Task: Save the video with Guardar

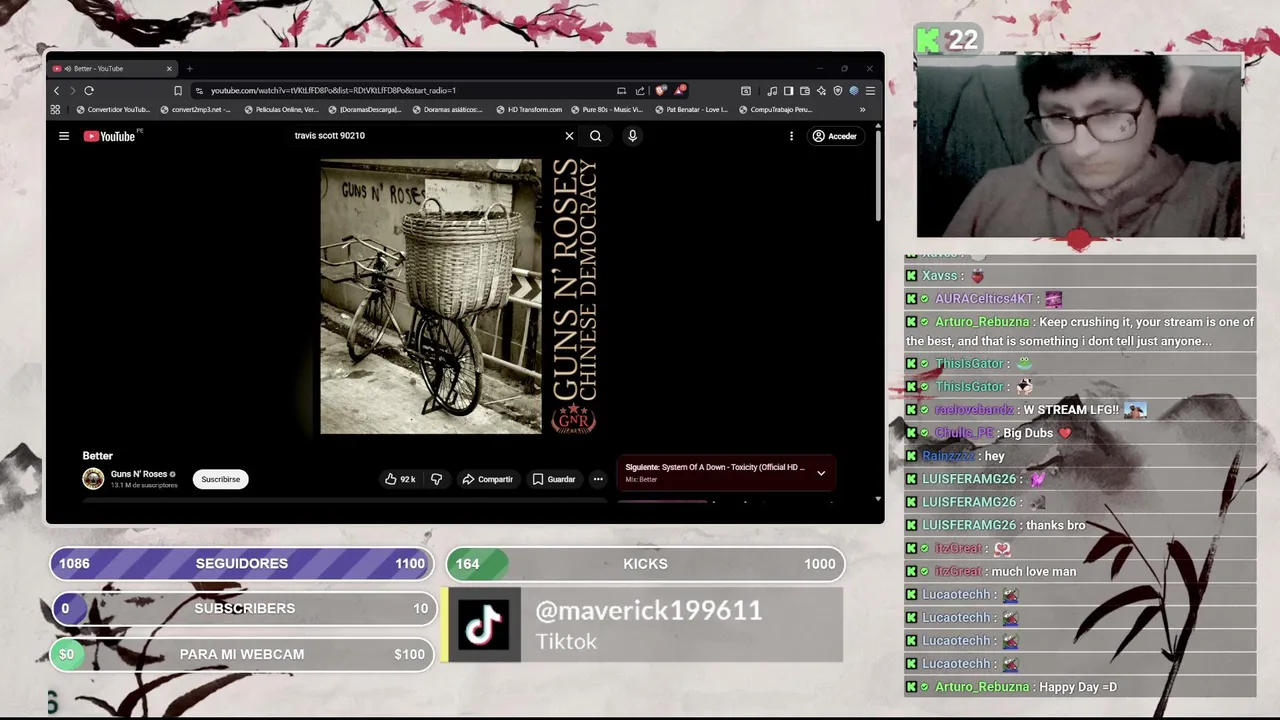Action: coord(553,479)
